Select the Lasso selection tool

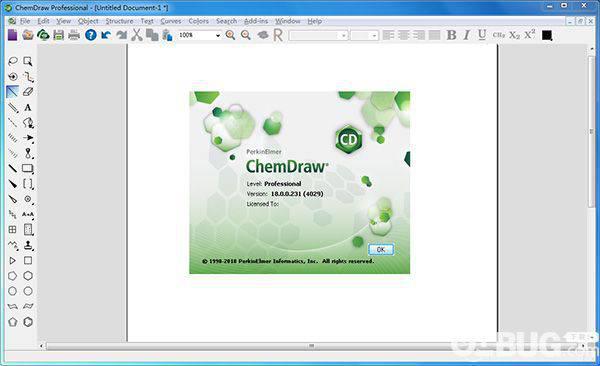13,61
